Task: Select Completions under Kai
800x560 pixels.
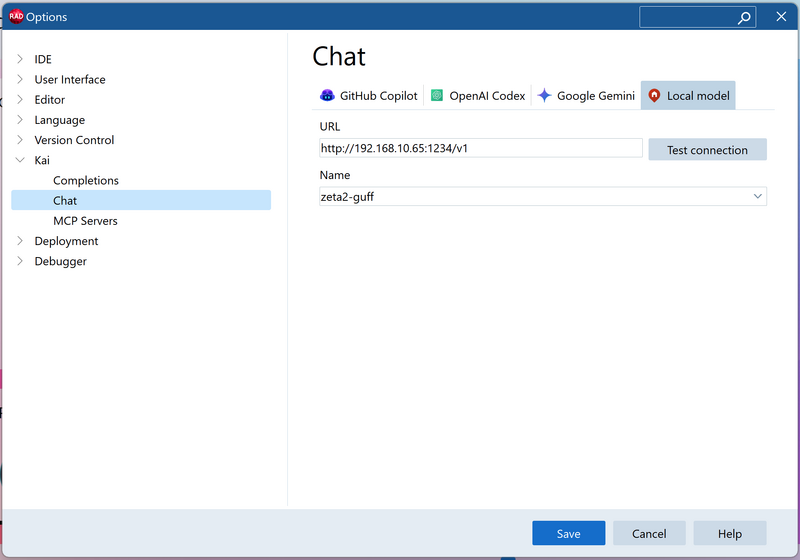Action: coord(86,181)
